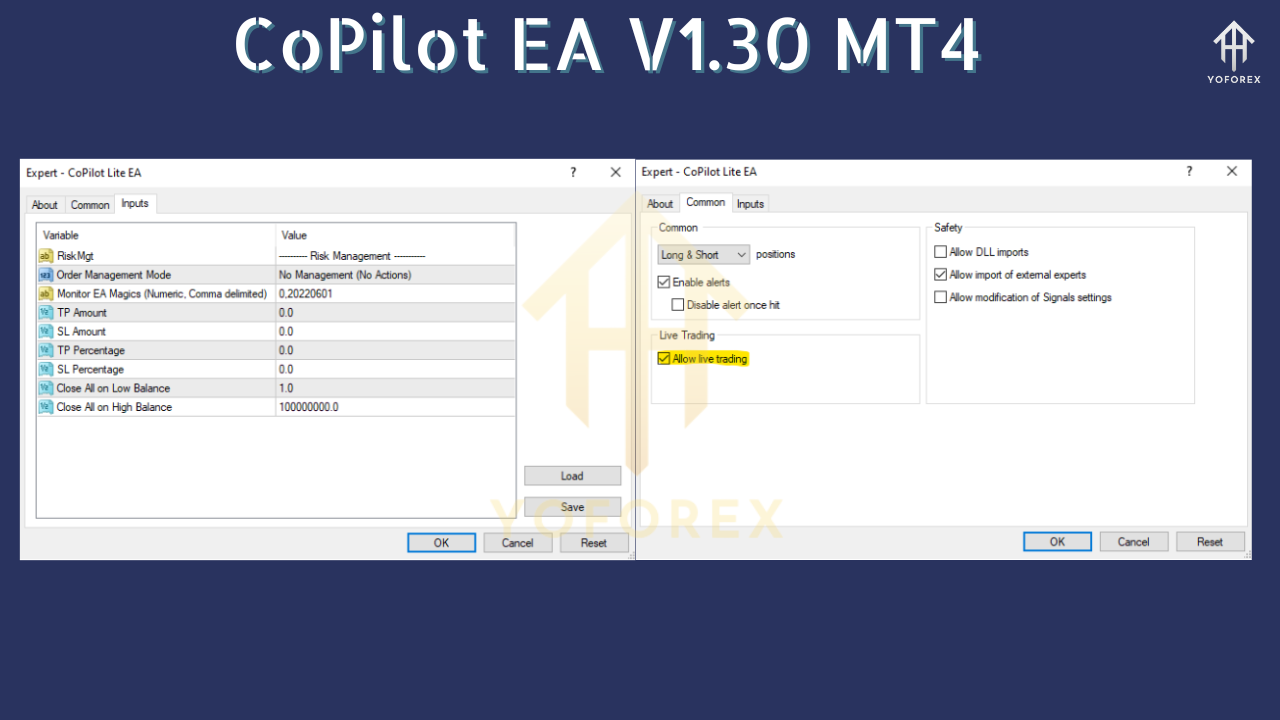Click the Load button
Screen dimensions: 1280x720
click(572, 475)
